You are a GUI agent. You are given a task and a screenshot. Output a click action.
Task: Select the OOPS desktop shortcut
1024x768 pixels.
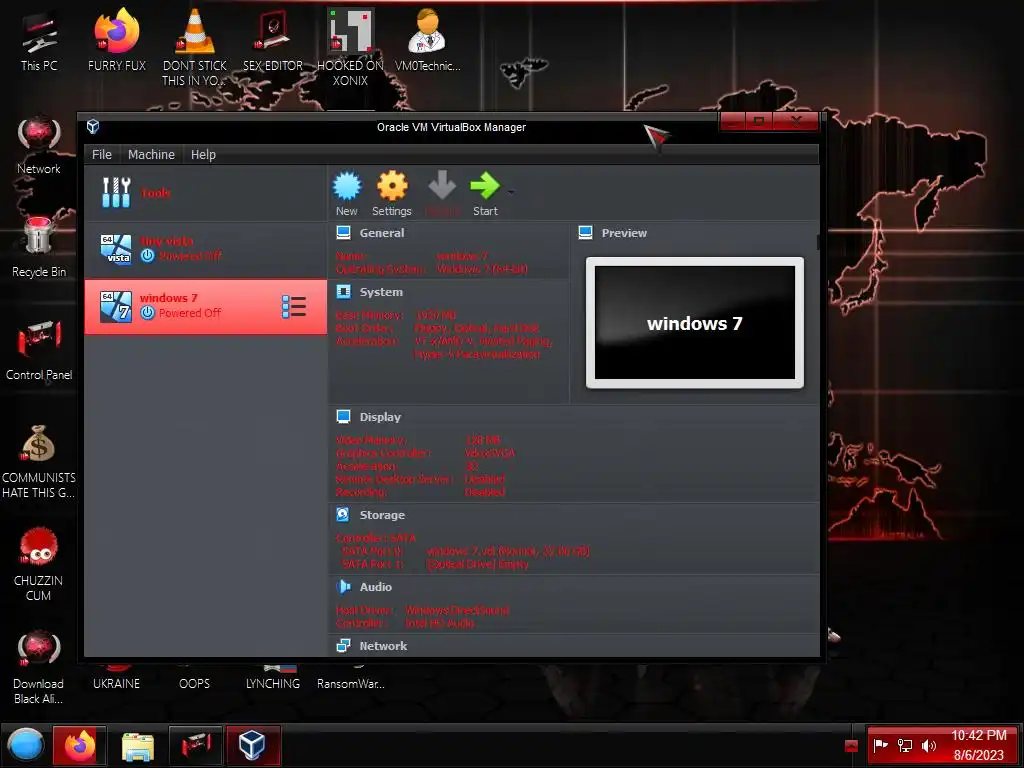tap(195, 678)
